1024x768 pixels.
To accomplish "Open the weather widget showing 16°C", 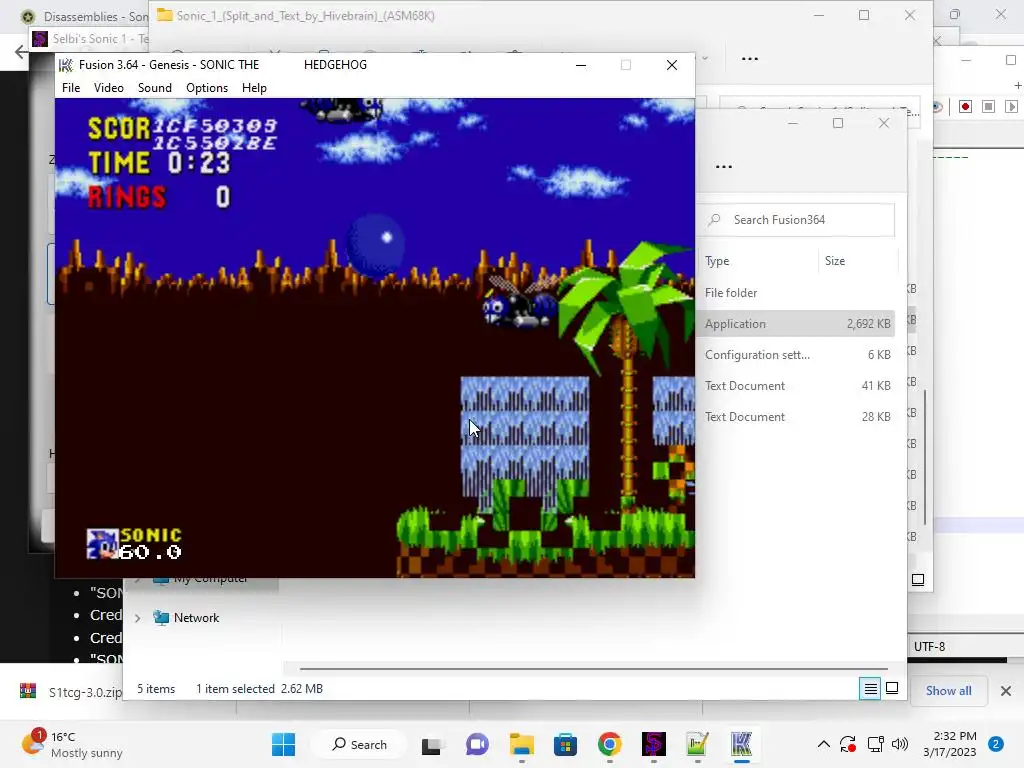I will click(x=72, y=744).
